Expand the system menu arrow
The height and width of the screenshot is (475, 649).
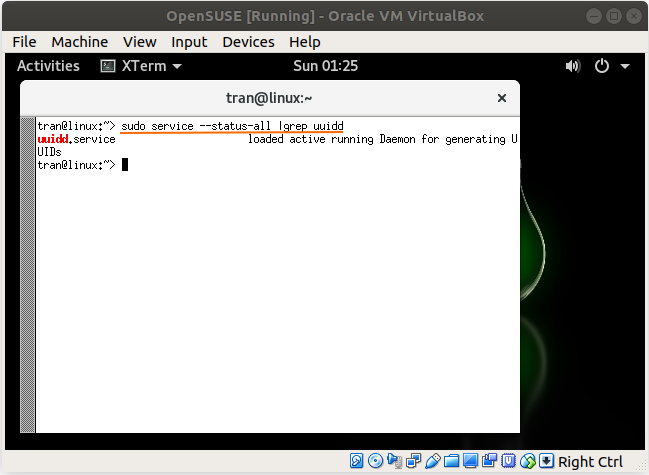click(625, 66)
